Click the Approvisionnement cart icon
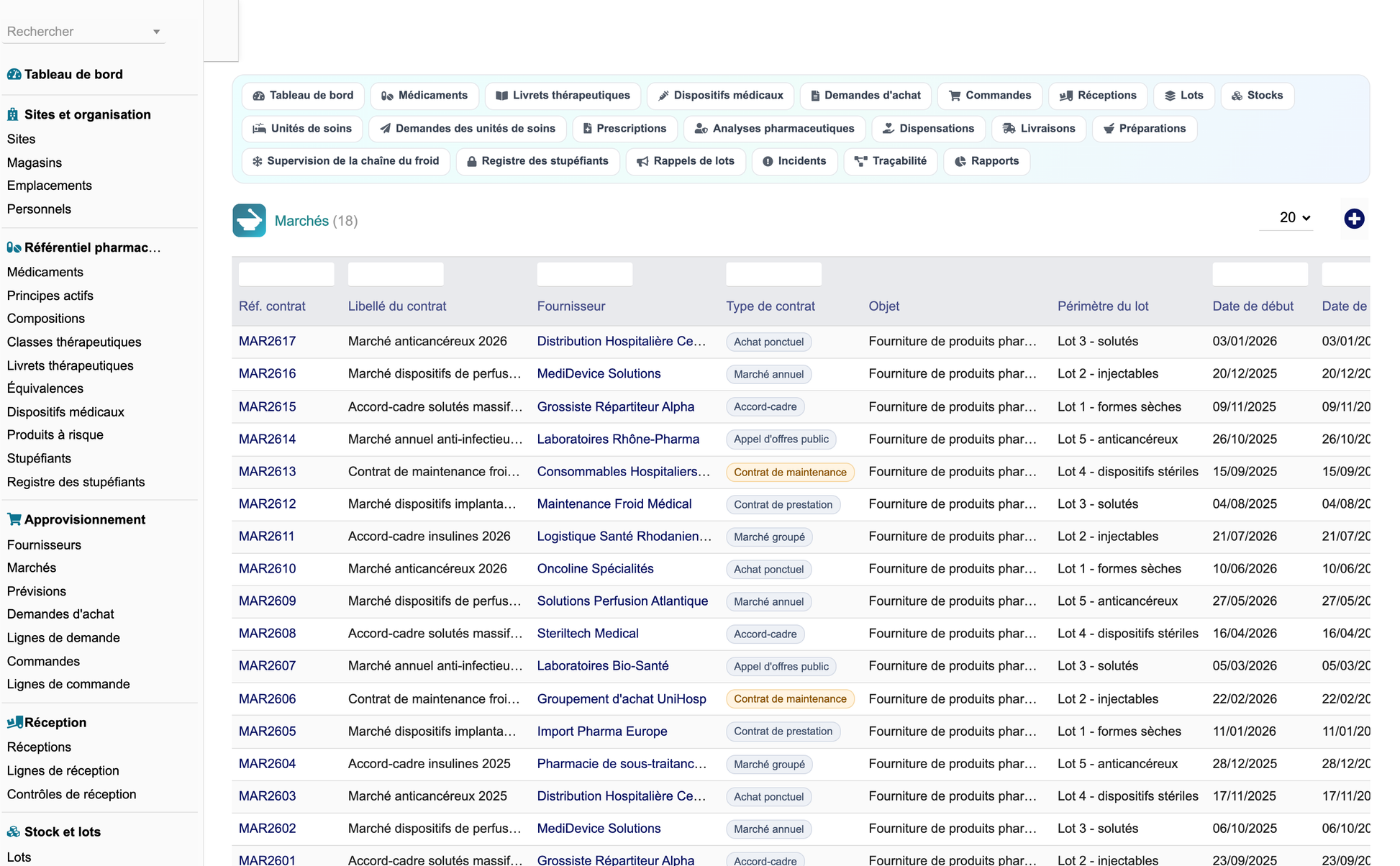 tap(14, 519)
